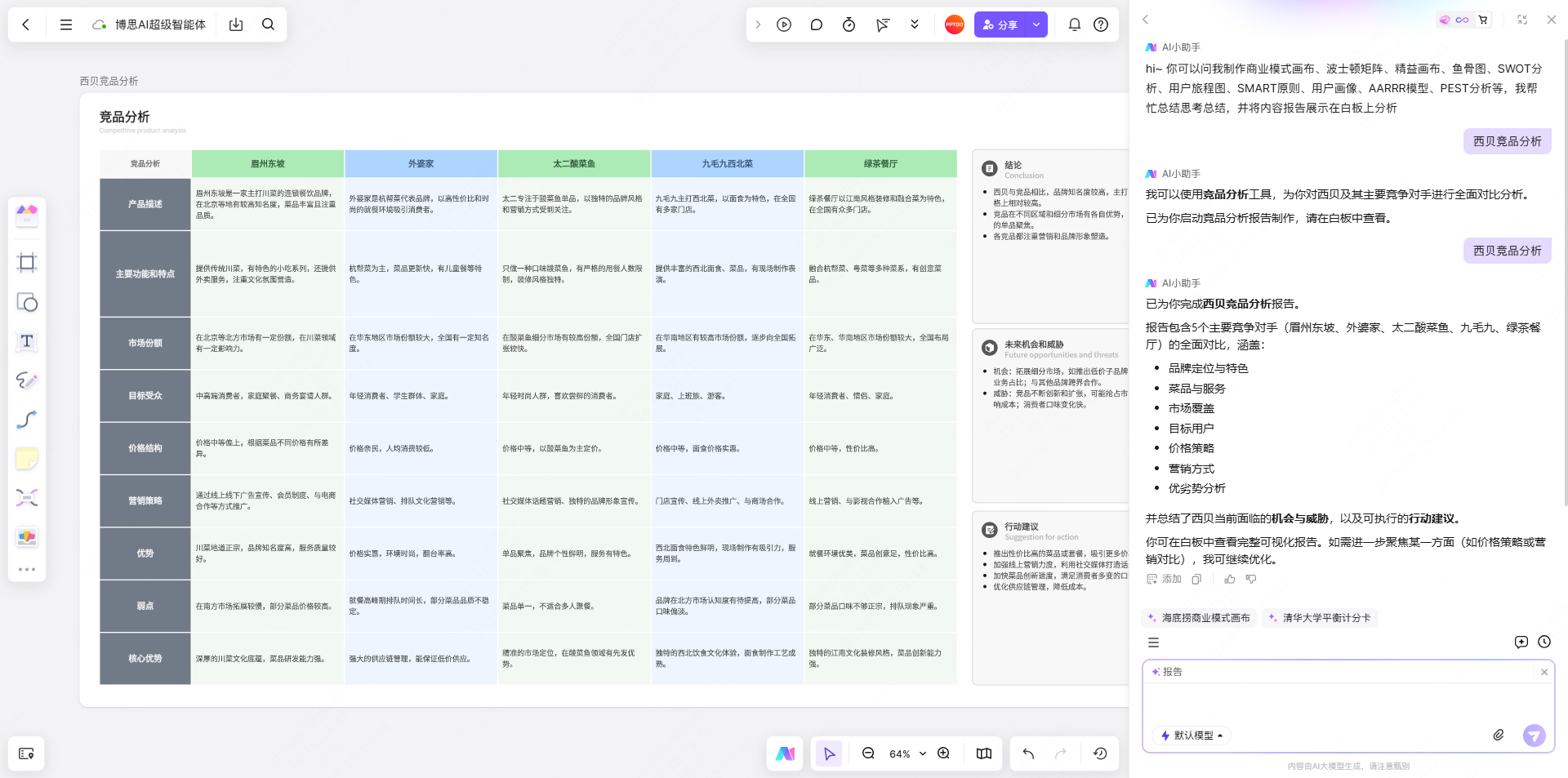This screenshot has width=1568, height=778.
Task: Open the 默认模型 model selector
Action: (1192, 736)
